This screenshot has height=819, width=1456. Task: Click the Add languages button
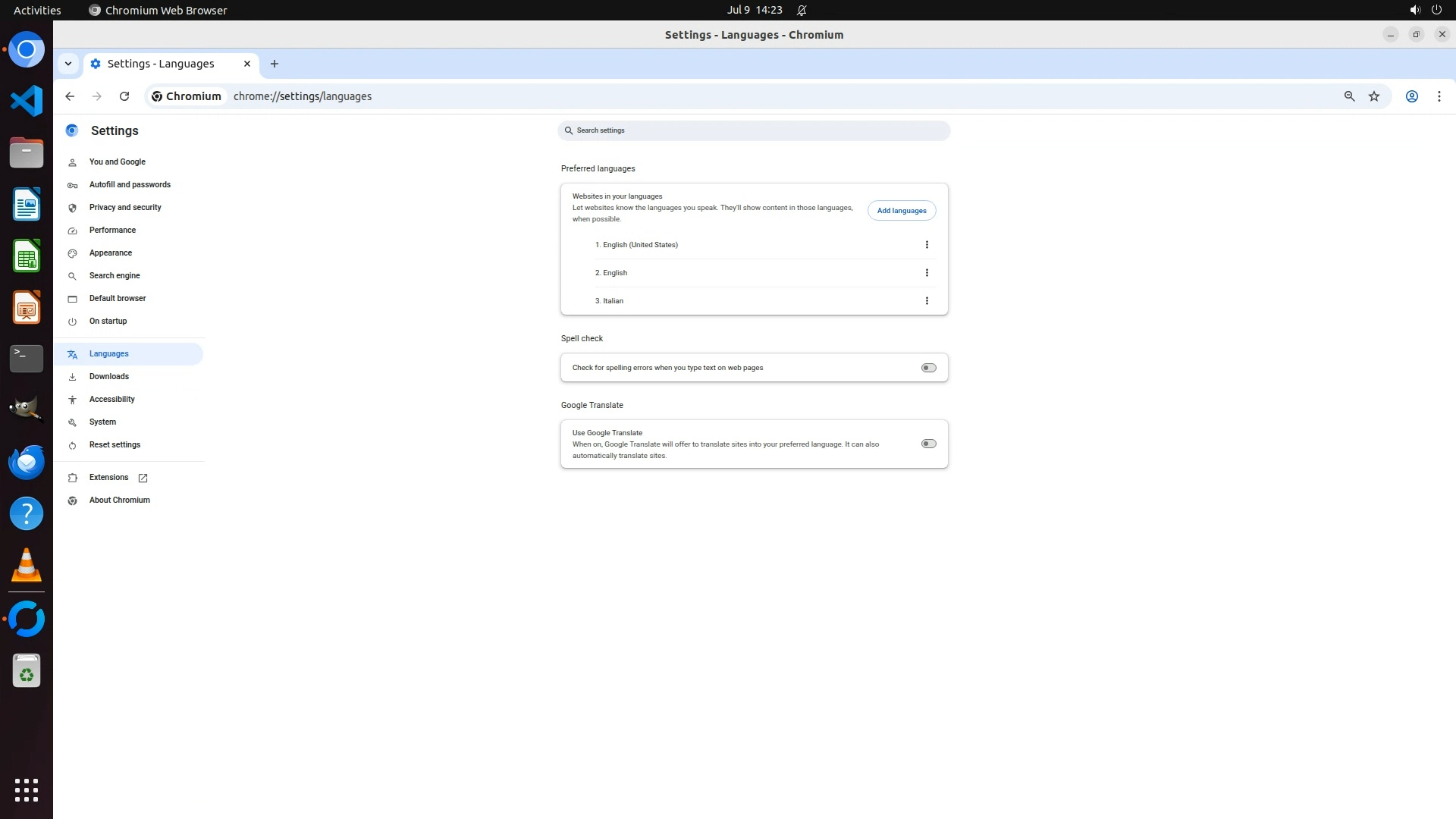click(902, 211)
